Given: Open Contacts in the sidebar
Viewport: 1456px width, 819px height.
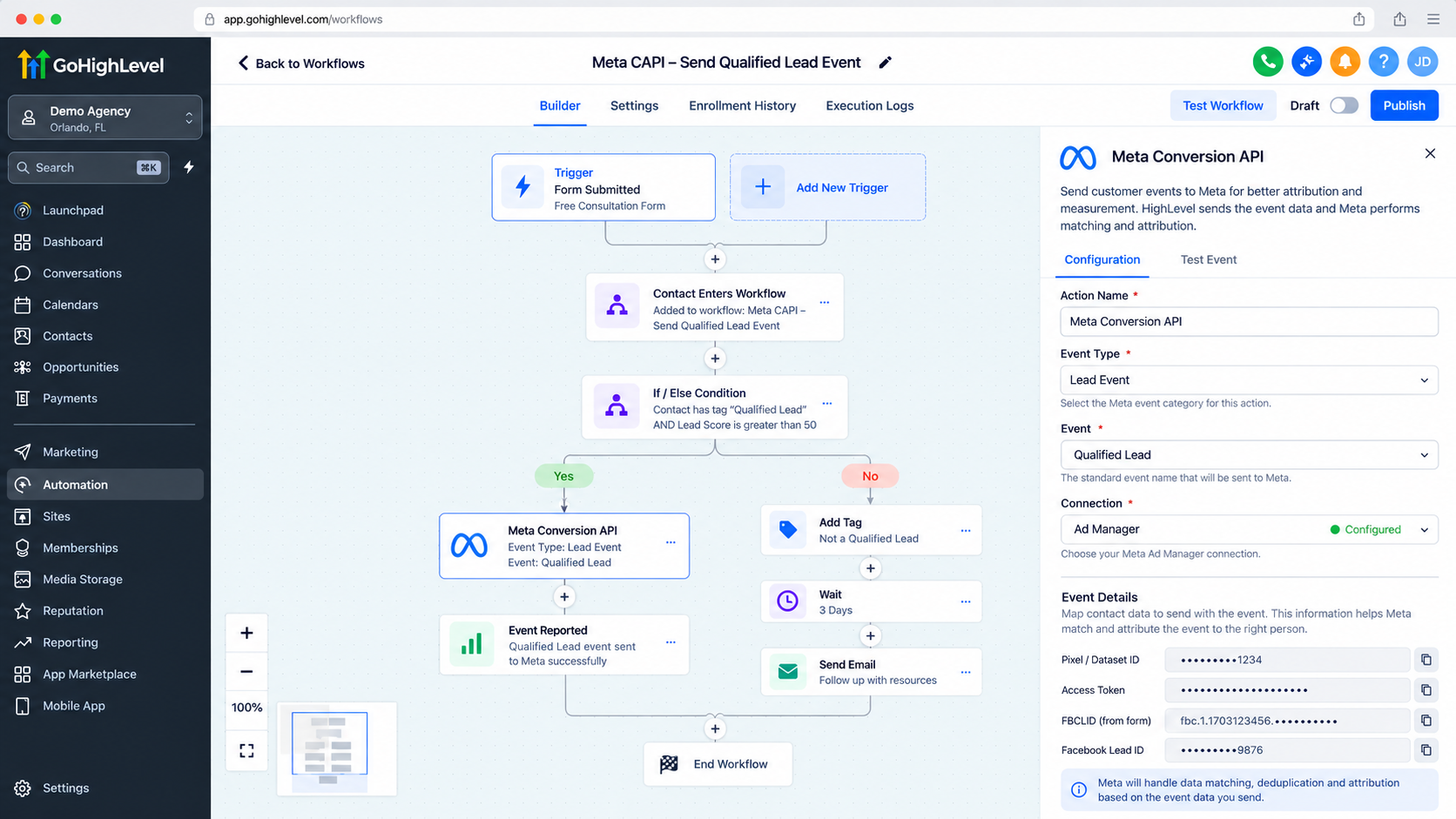Looking at the screenshot, I should 105,336.
